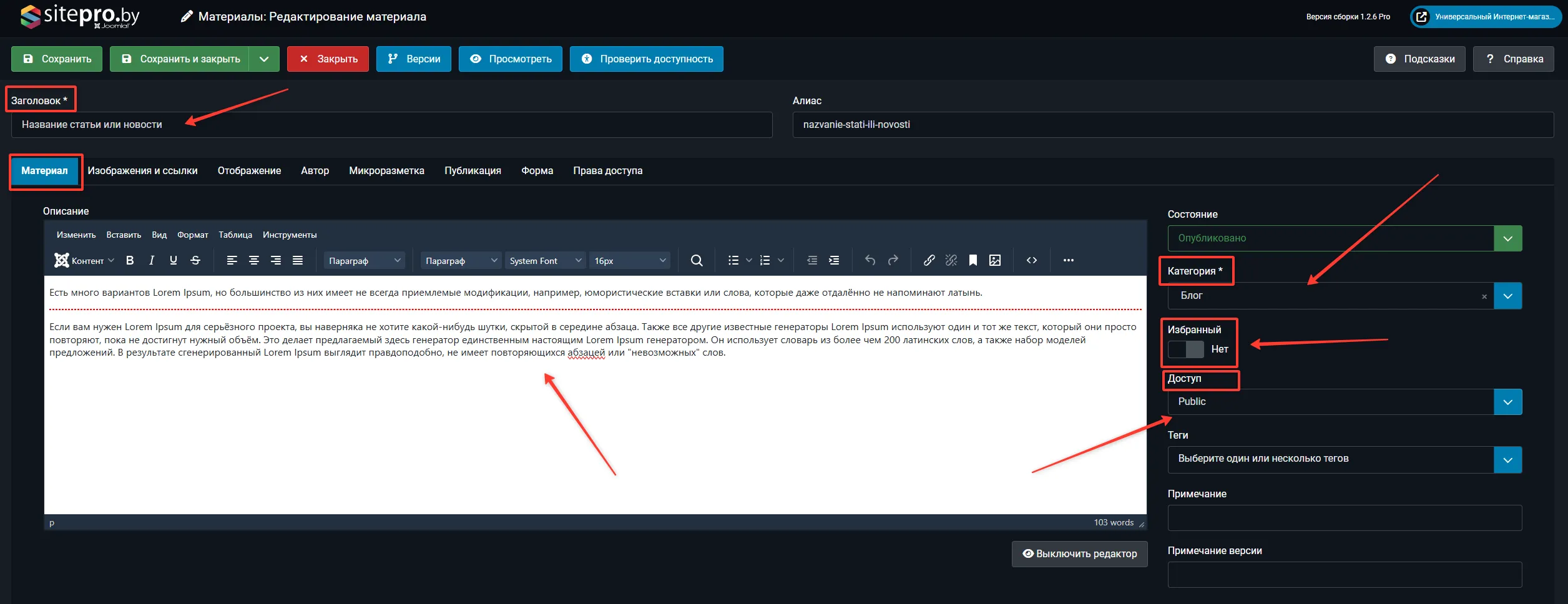Toggle strikethrough formatting
1568x604 pixels.
click(x=195, y=260)
